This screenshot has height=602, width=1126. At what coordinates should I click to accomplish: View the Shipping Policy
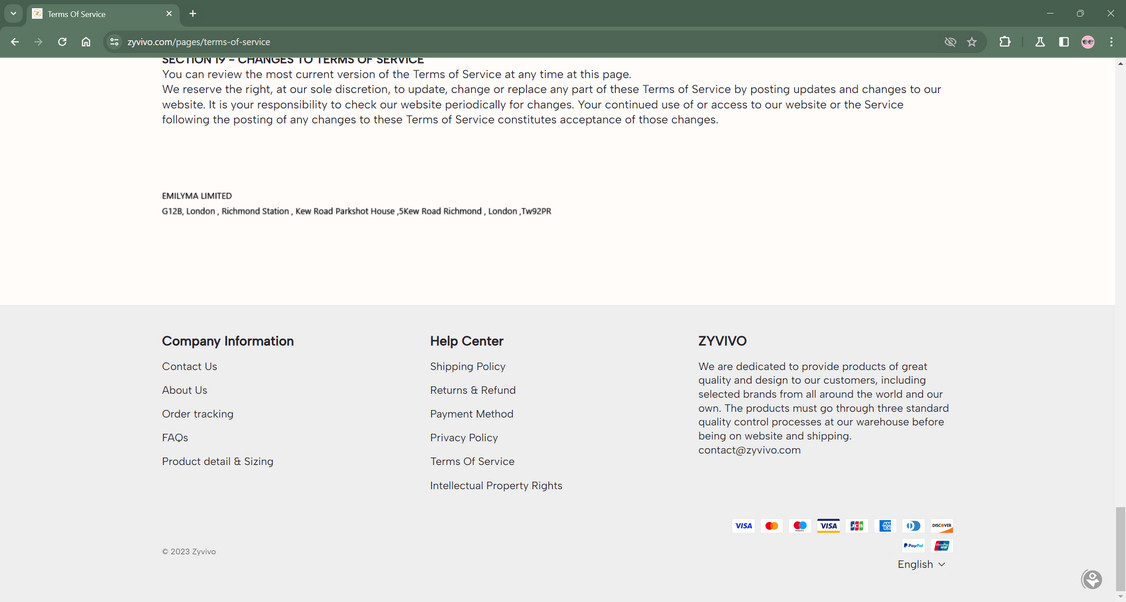coord(467,366)
